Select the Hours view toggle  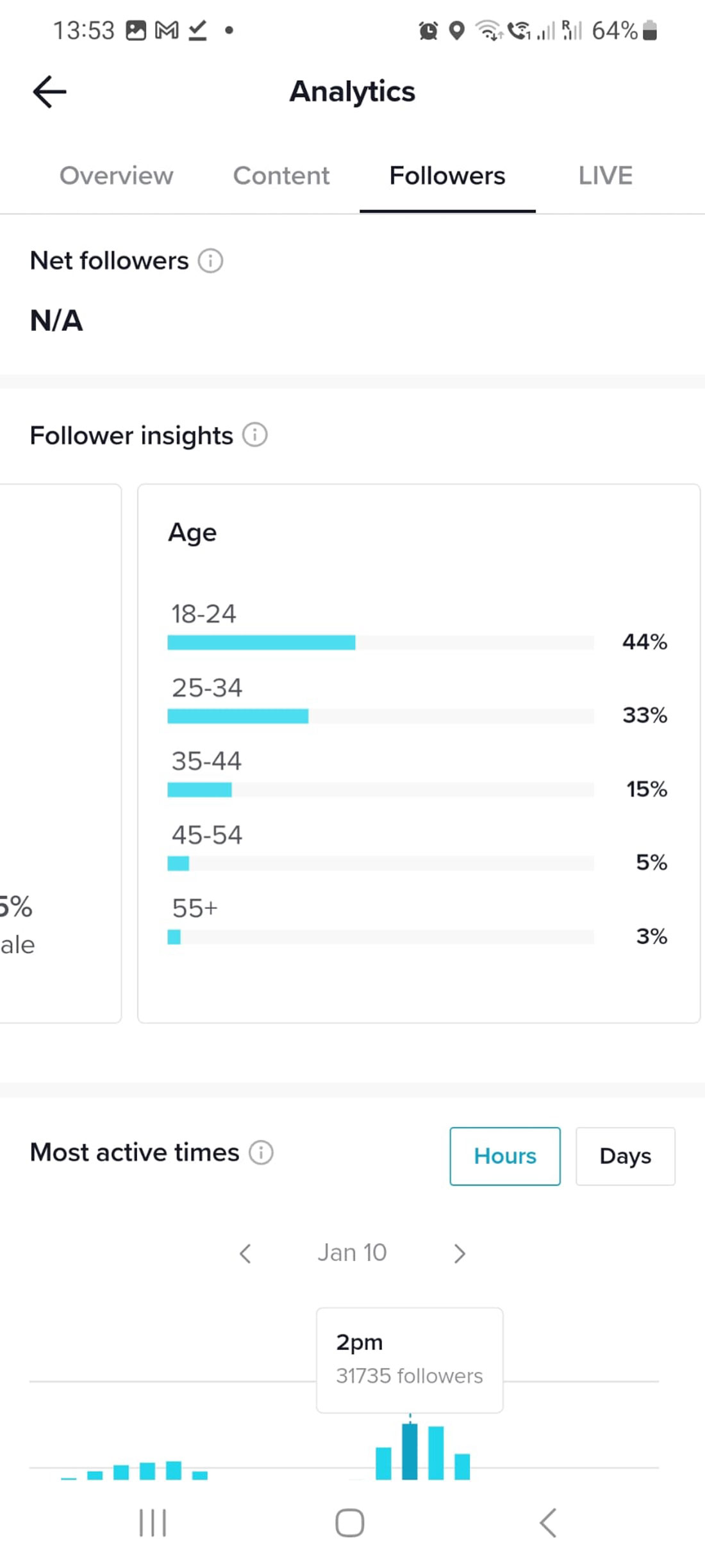pos(505,1156)
